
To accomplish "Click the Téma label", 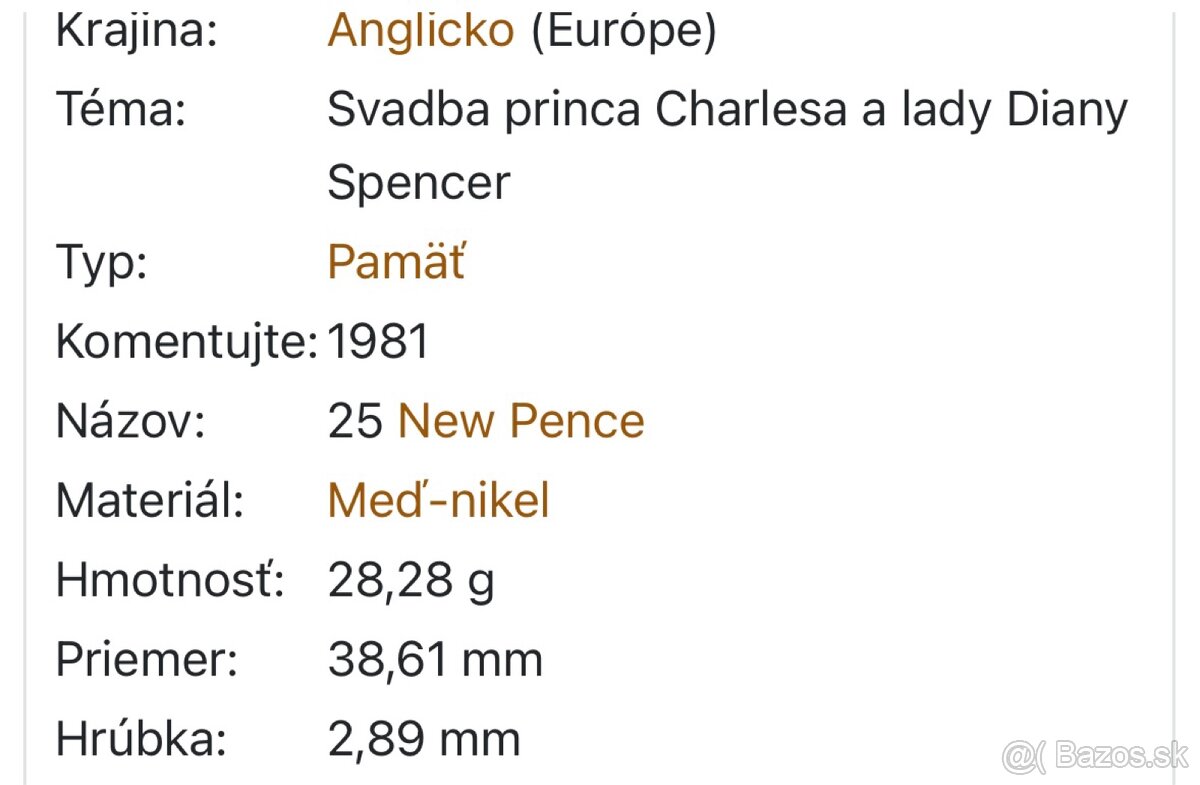I will 121,109.
